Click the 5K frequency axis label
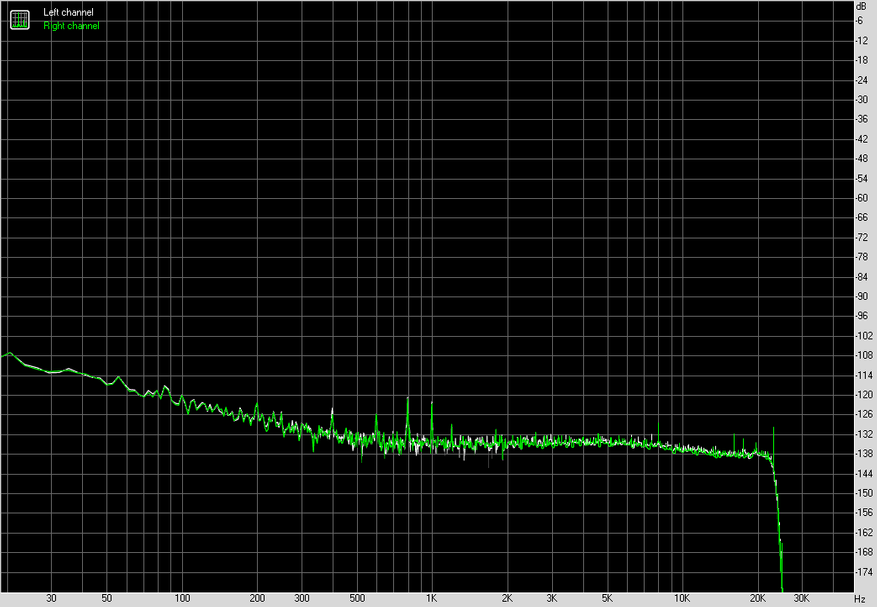The image size is (877, 607). coord(607,598)
